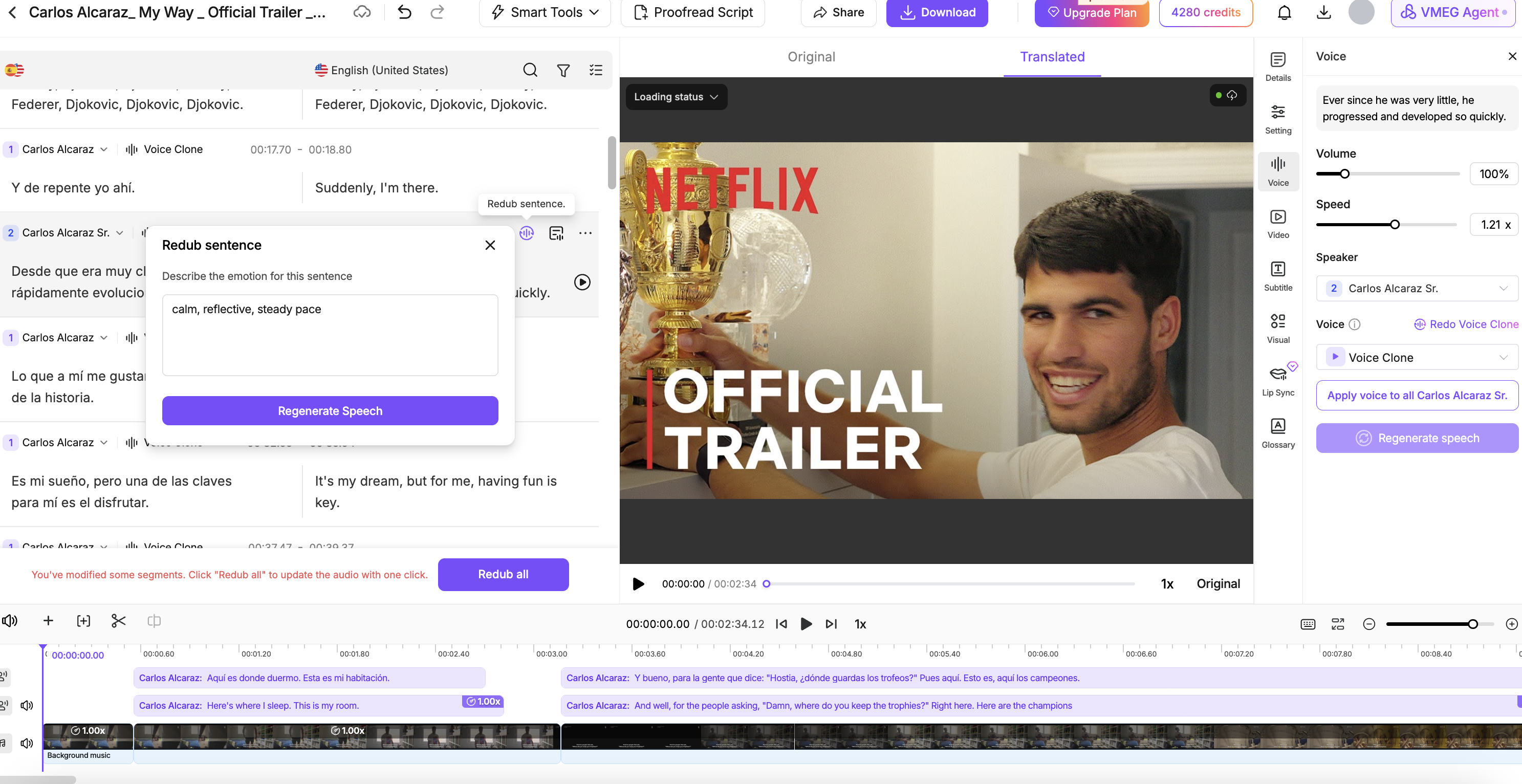The height and width of the screenshot is (784, 1522).
Task: Open the Details sidebar panel
Action: 1278,66
